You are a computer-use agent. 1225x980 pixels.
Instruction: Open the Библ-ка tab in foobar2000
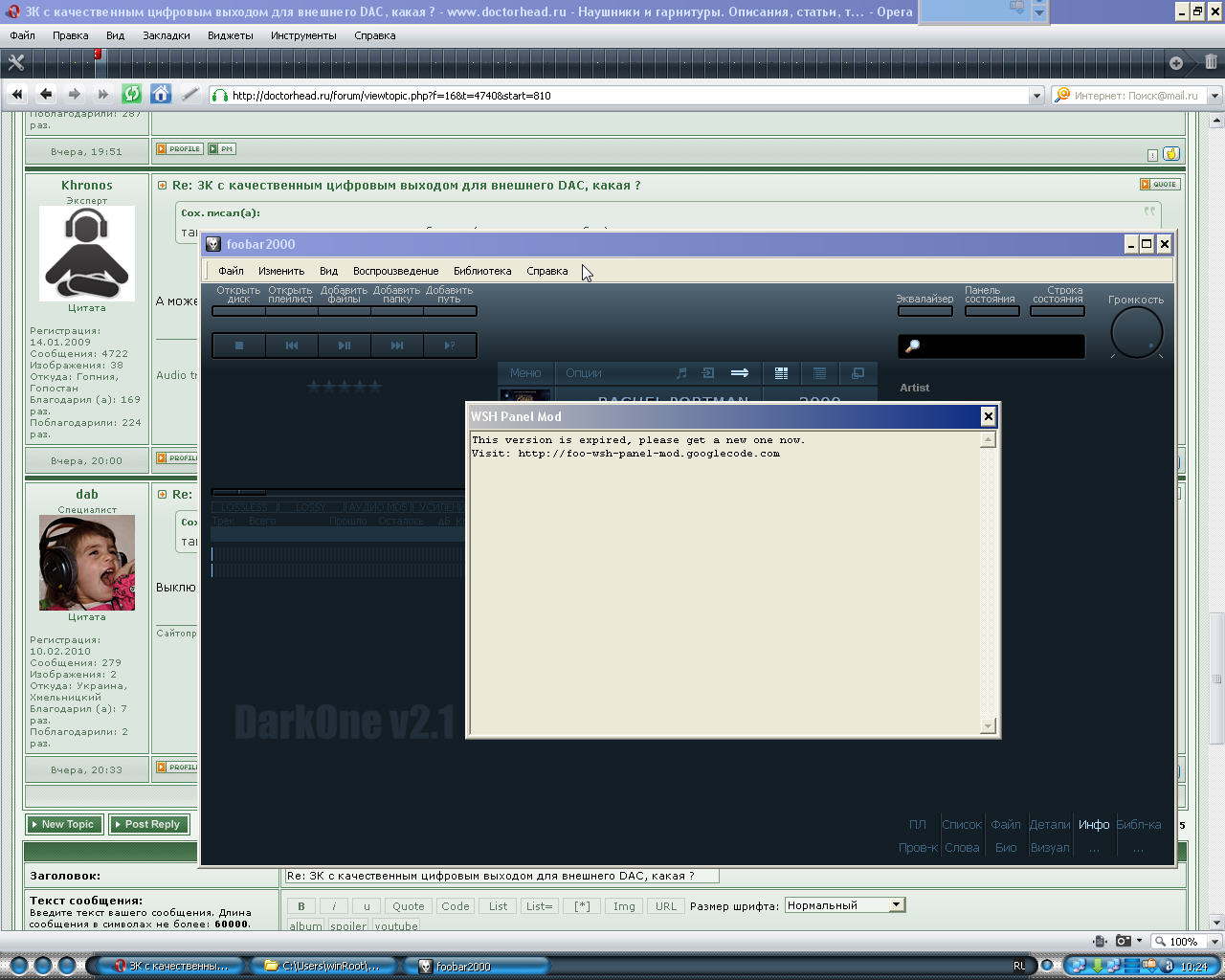[x=1139, y=824]
